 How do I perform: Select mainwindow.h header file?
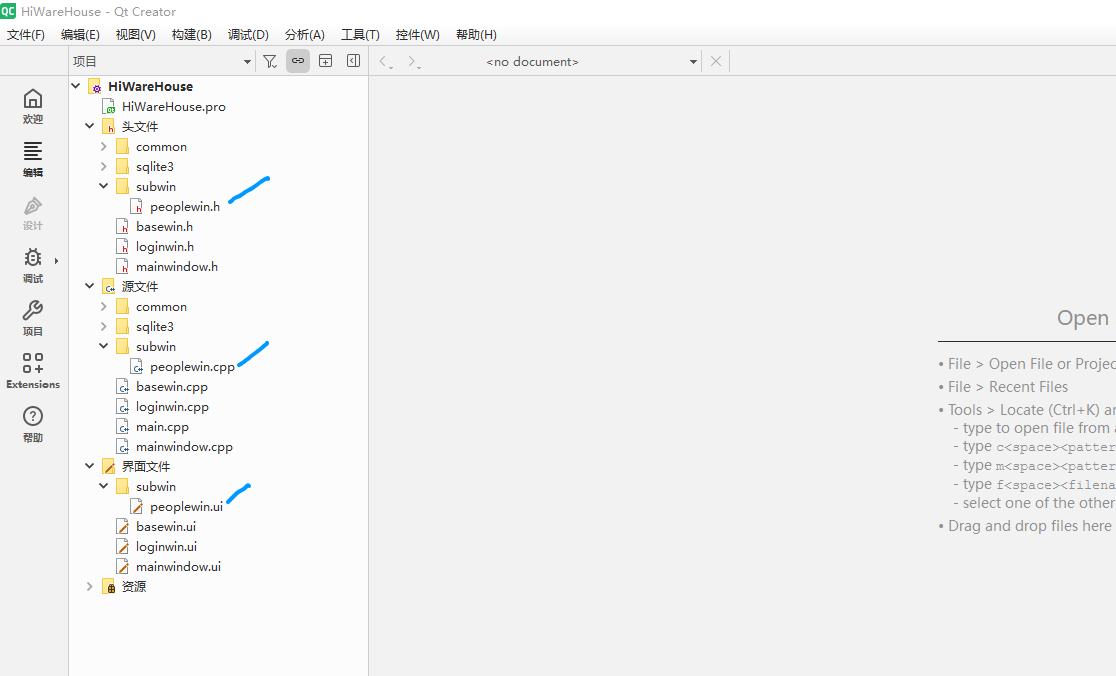click(177, 267)
